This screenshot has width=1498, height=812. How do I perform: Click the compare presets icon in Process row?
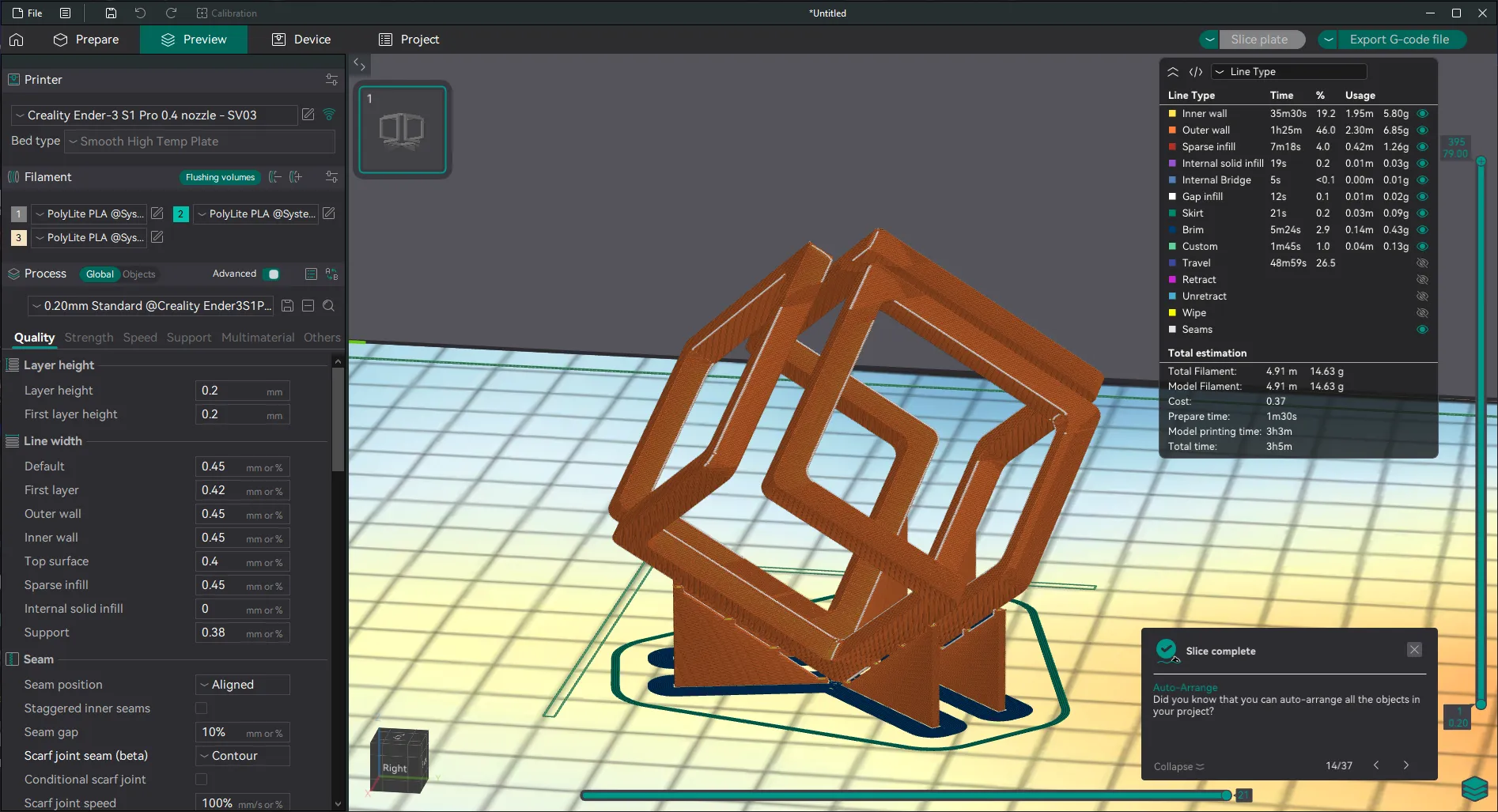coord(331,274)
